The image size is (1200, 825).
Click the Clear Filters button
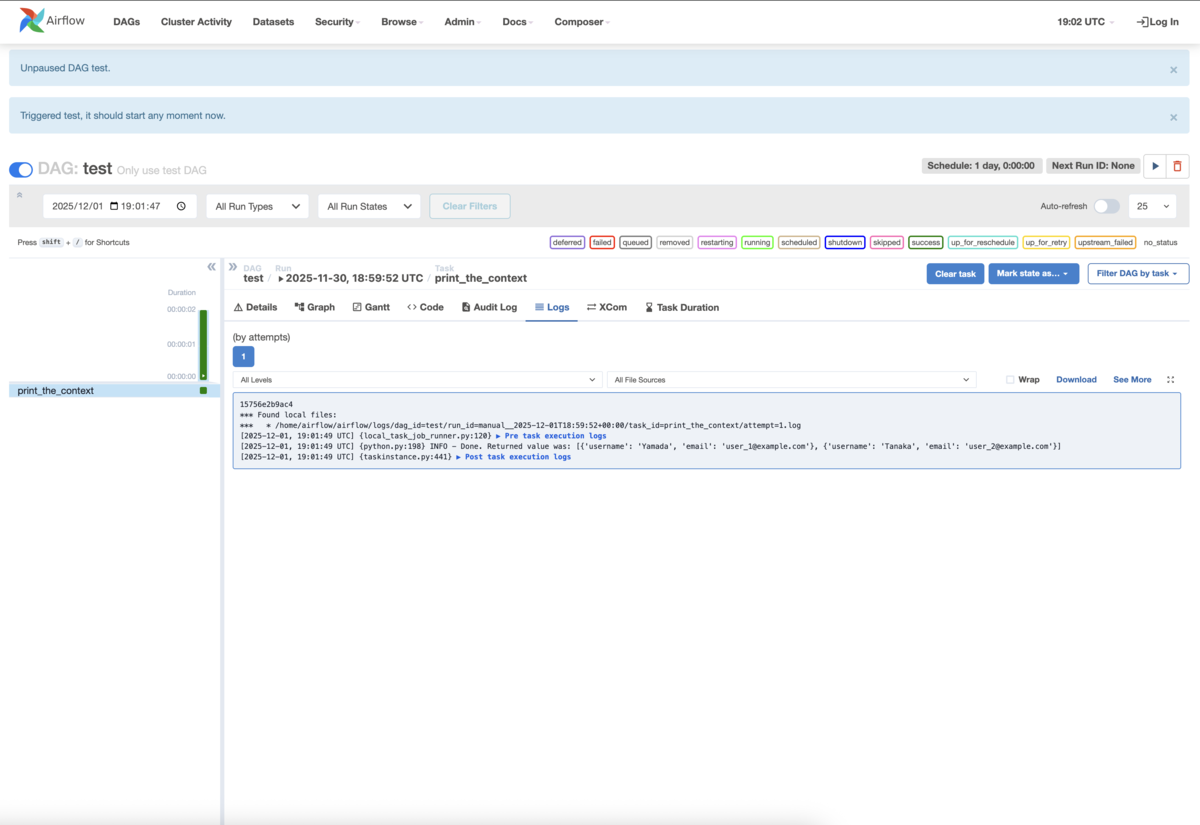pos(470,206)
